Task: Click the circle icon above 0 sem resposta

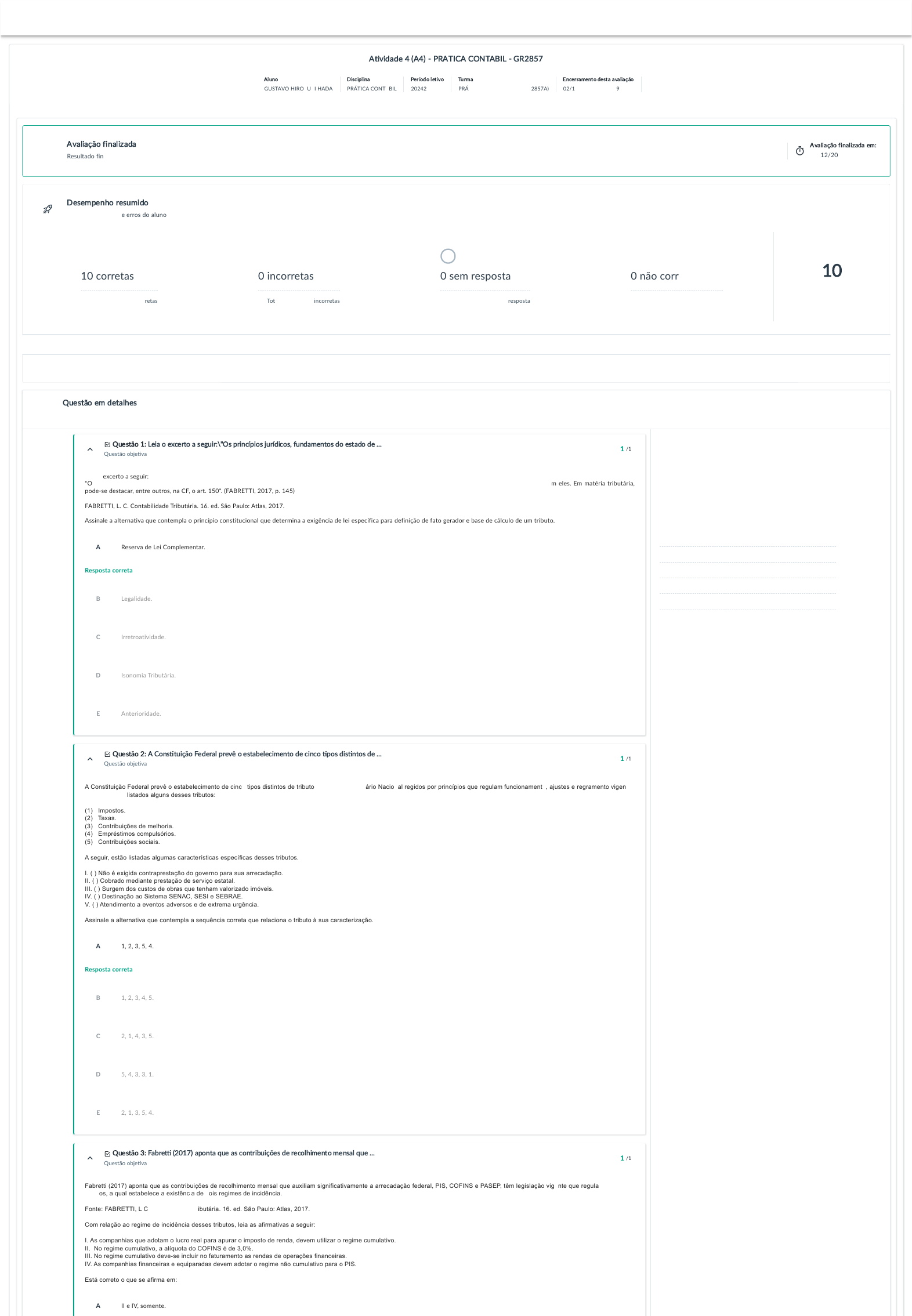Action: click(x=448, y=256)
